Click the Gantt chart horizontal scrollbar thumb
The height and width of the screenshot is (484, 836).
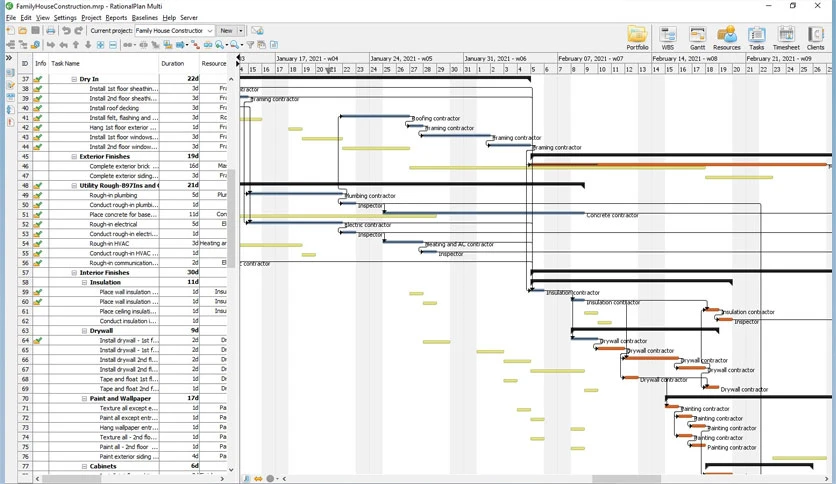point(626,479)
